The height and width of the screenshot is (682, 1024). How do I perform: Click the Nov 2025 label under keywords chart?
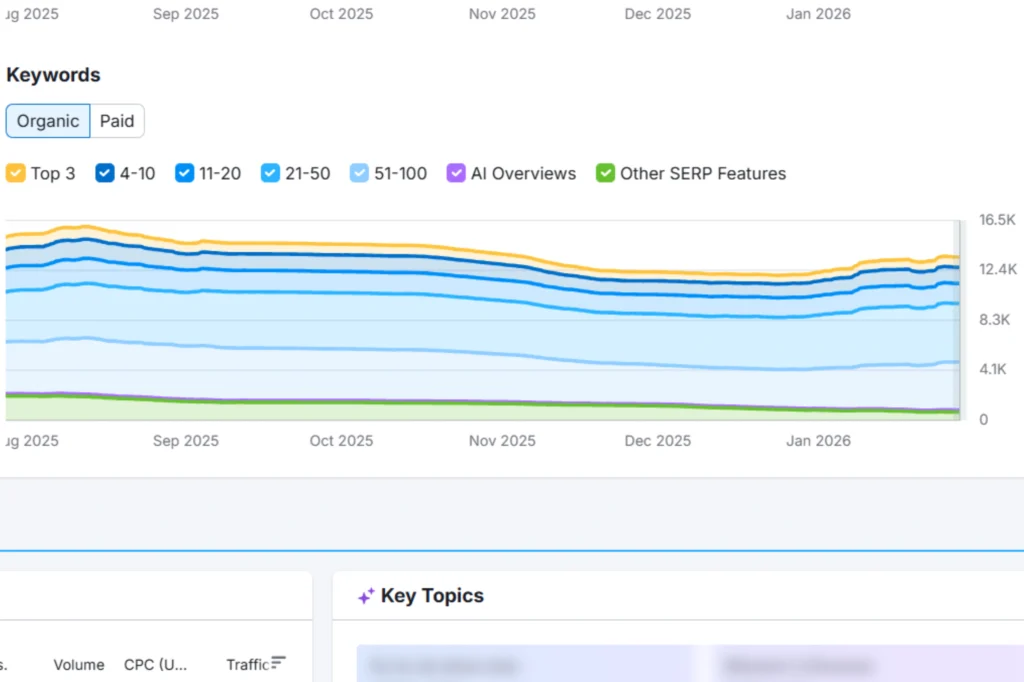[502, 441]
